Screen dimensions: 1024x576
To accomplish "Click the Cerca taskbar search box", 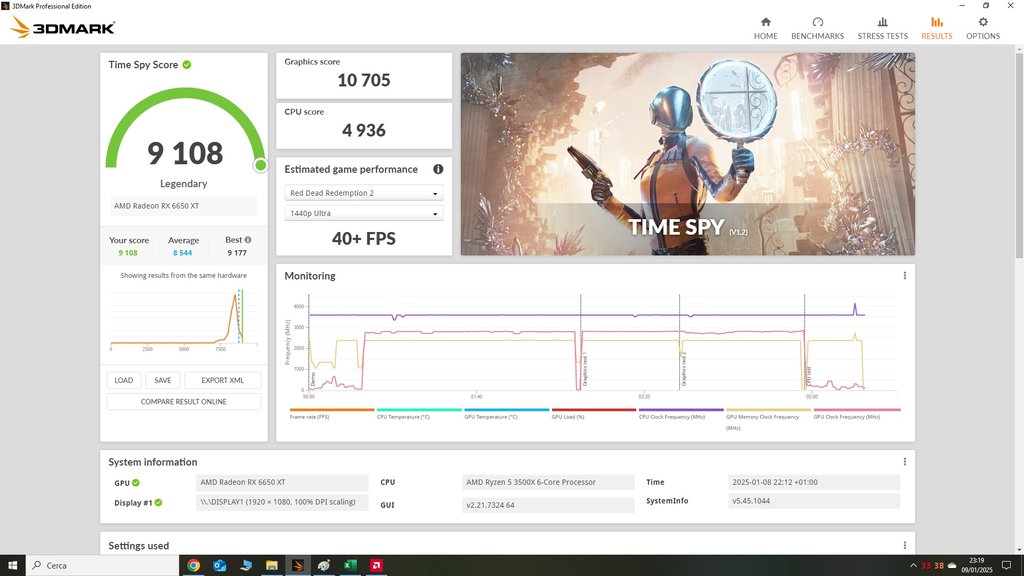I will tap(103, 566).
